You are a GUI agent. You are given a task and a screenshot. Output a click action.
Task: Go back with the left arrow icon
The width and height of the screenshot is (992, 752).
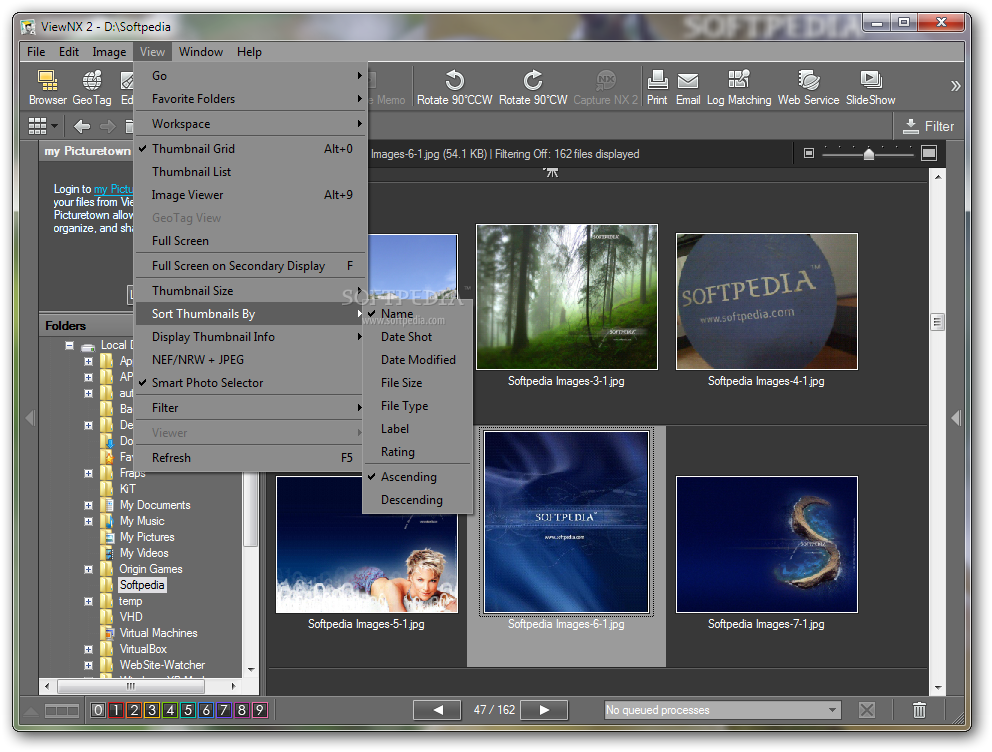(82, 126)
